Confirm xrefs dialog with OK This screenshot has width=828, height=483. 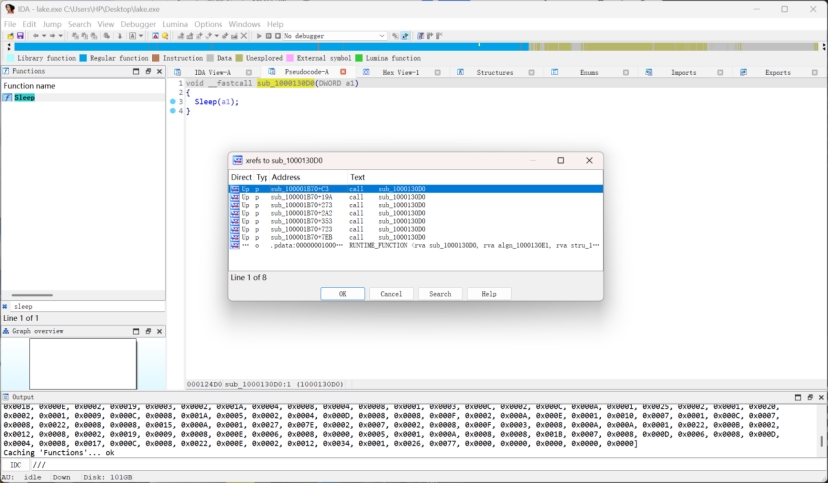point(342,294)
